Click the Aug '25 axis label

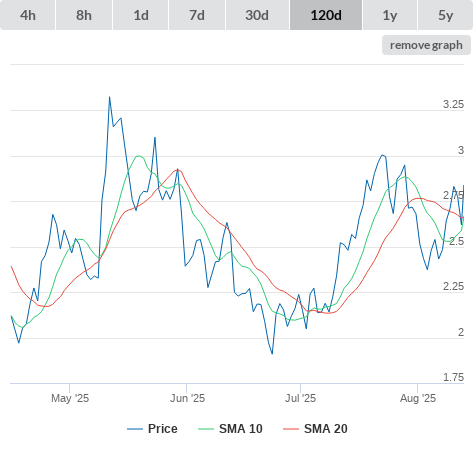(x=418, y=398)
